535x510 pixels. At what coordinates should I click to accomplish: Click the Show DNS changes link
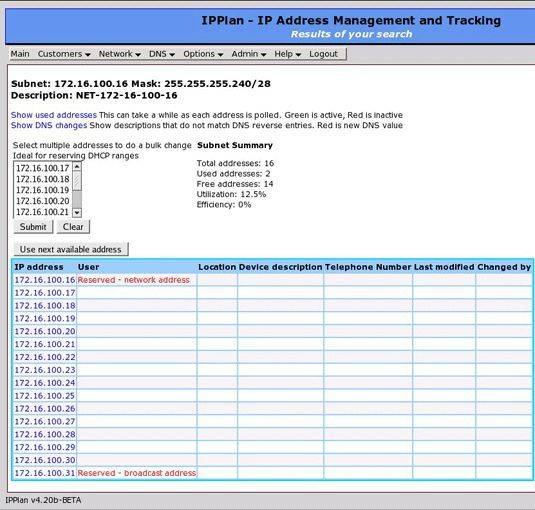coord(49,125)
